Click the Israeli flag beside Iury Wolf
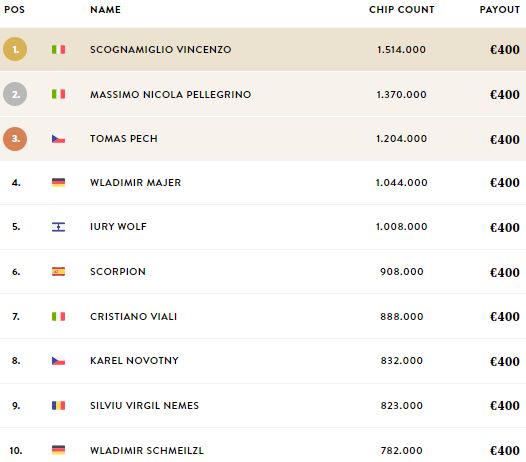Viewport: 526px width, 462px height. point(58,227)
